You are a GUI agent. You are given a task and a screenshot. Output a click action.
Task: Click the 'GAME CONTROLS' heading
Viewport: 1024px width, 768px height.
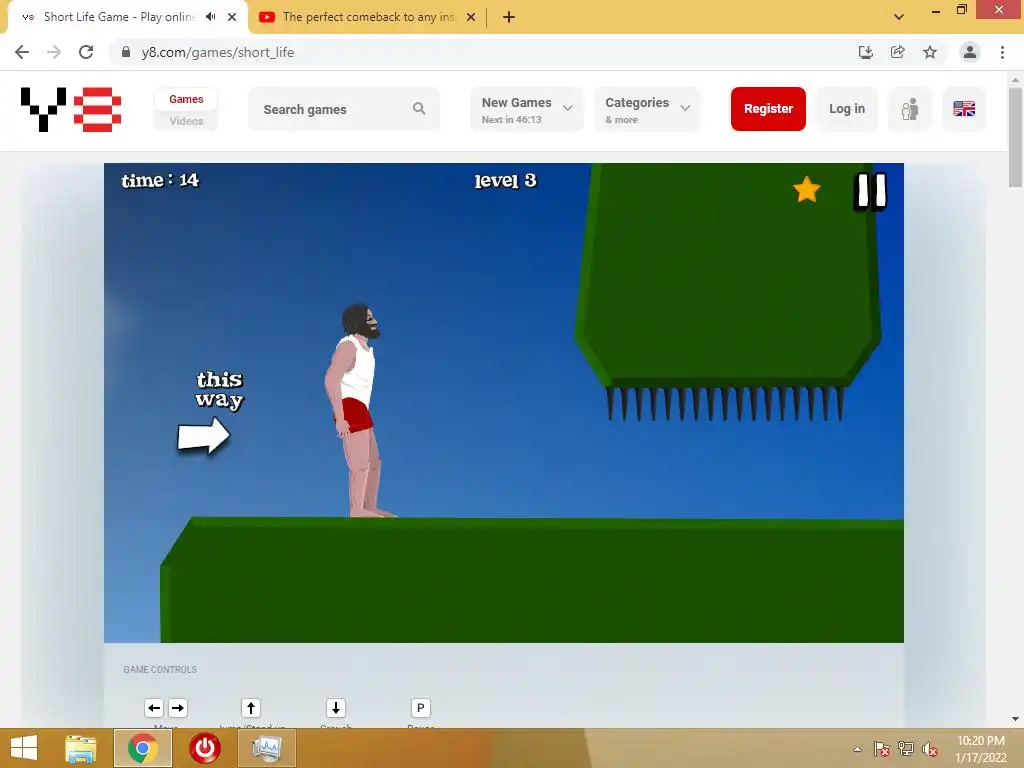click(x=160, y=669)
